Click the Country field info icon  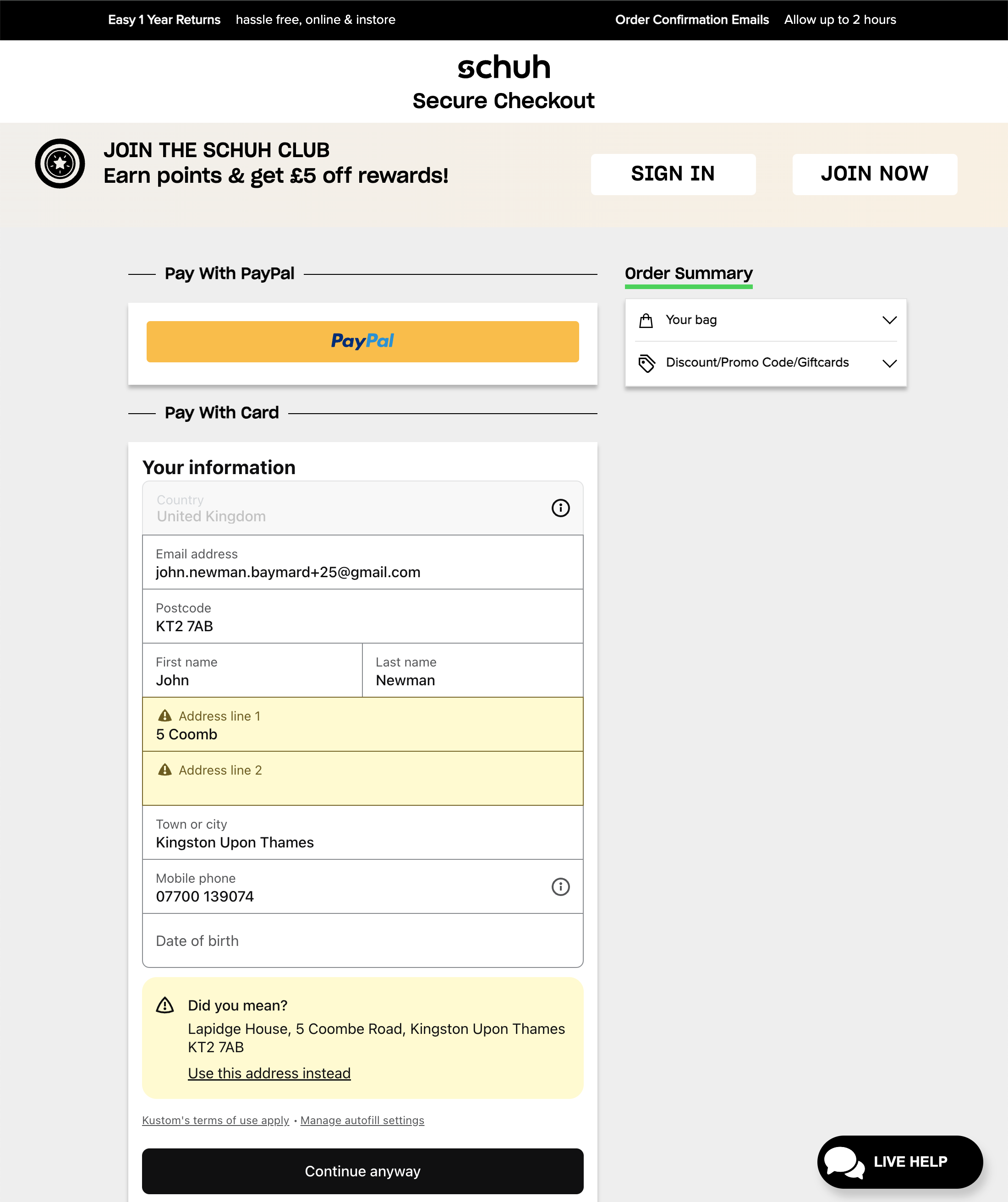(560, 508)
